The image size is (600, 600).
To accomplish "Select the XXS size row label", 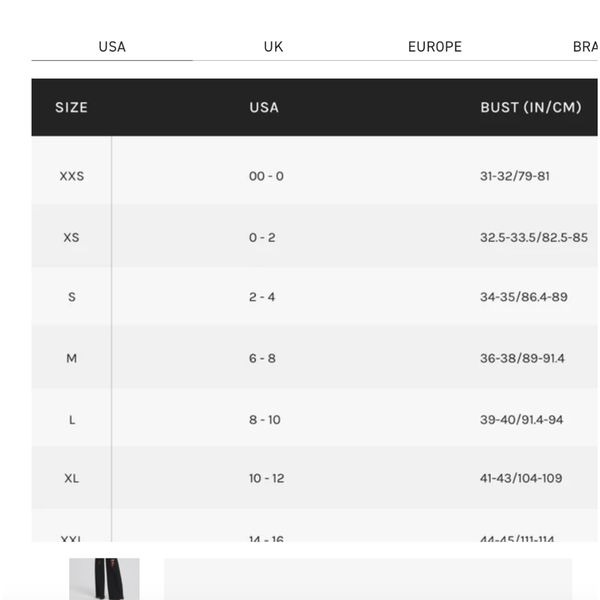I will pyautogui.click(x=72, y=176).
